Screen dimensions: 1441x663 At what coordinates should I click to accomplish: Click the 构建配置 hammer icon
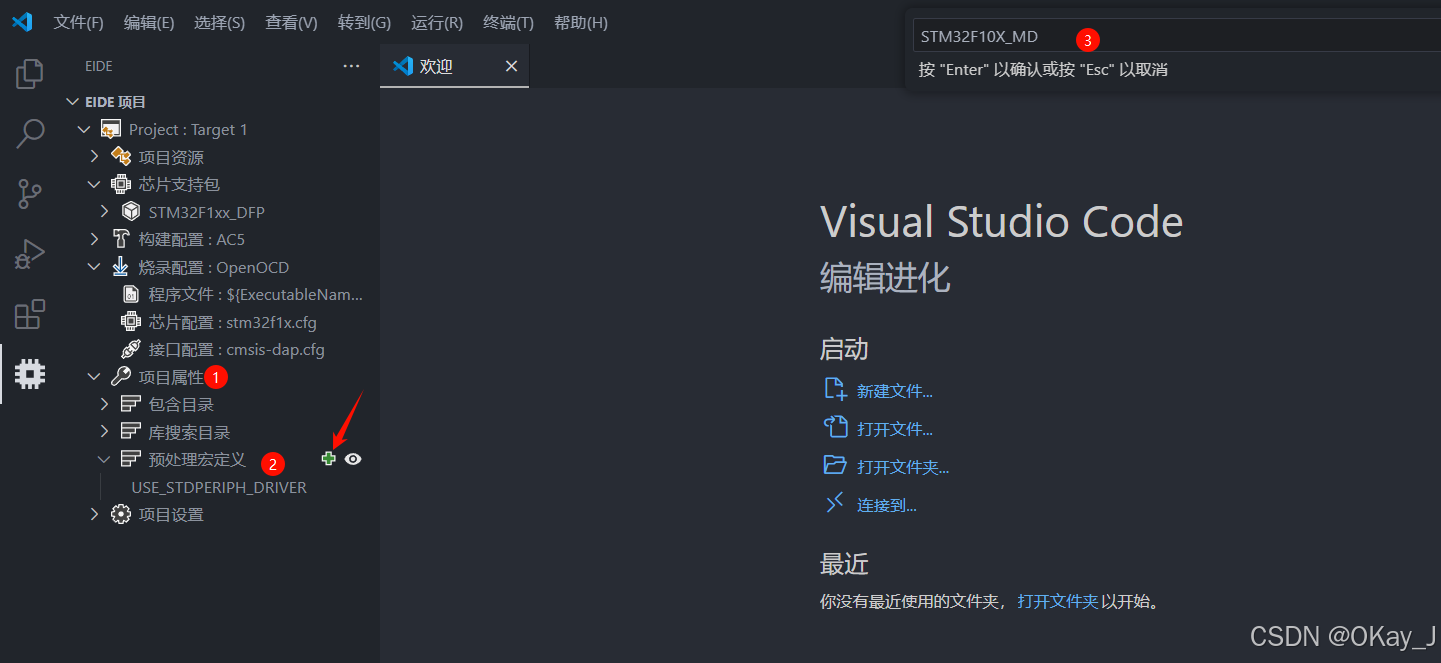click(121, 239)
